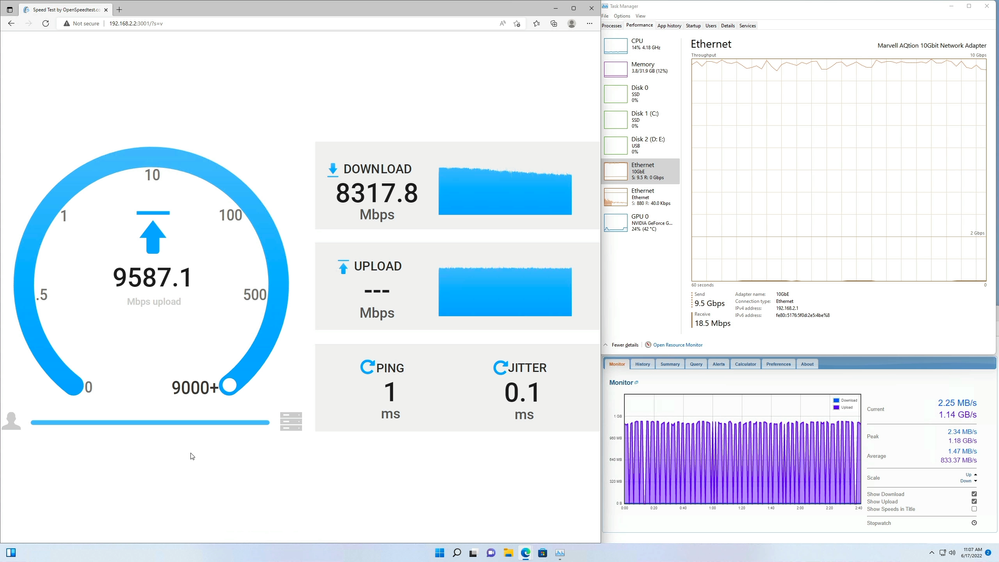Select the Memory item in performance list
This screenshot has height=562, width=999.
coord(641,68)
